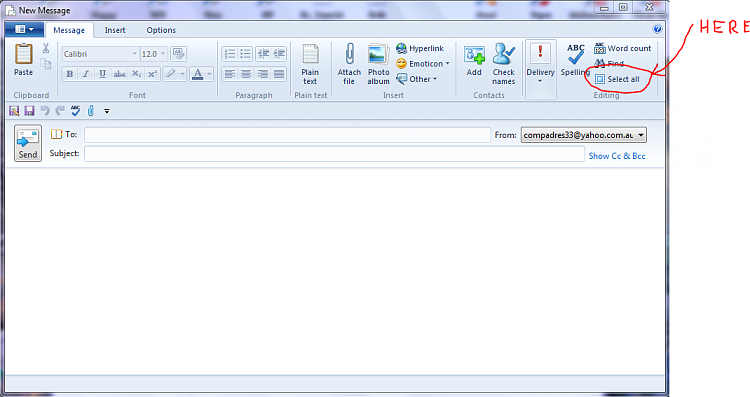Clear text formatting with eraser icon
This screenshot has height=397, width=750.
178,54
